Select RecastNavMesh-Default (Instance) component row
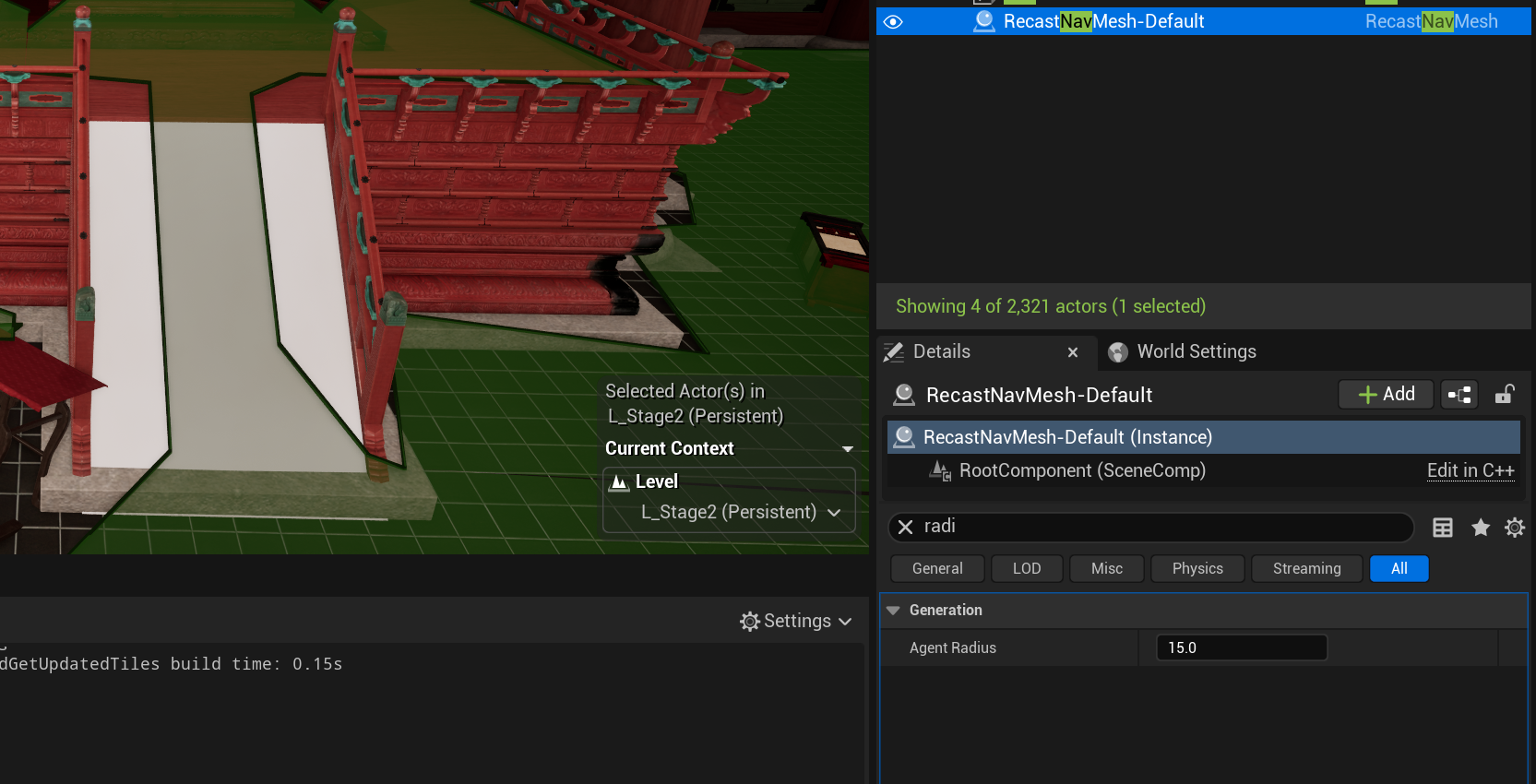The height and width of the screenshot is (784, 1536). [1203, 437]
